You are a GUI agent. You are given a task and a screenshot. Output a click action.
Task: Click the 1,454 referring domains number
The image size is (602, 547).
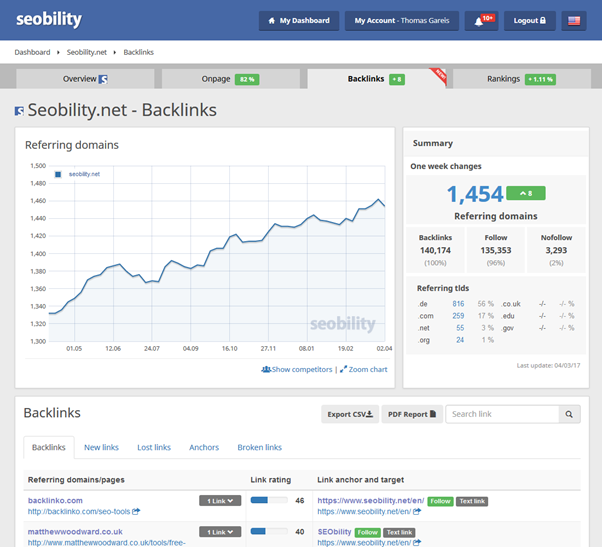[475, 194]
